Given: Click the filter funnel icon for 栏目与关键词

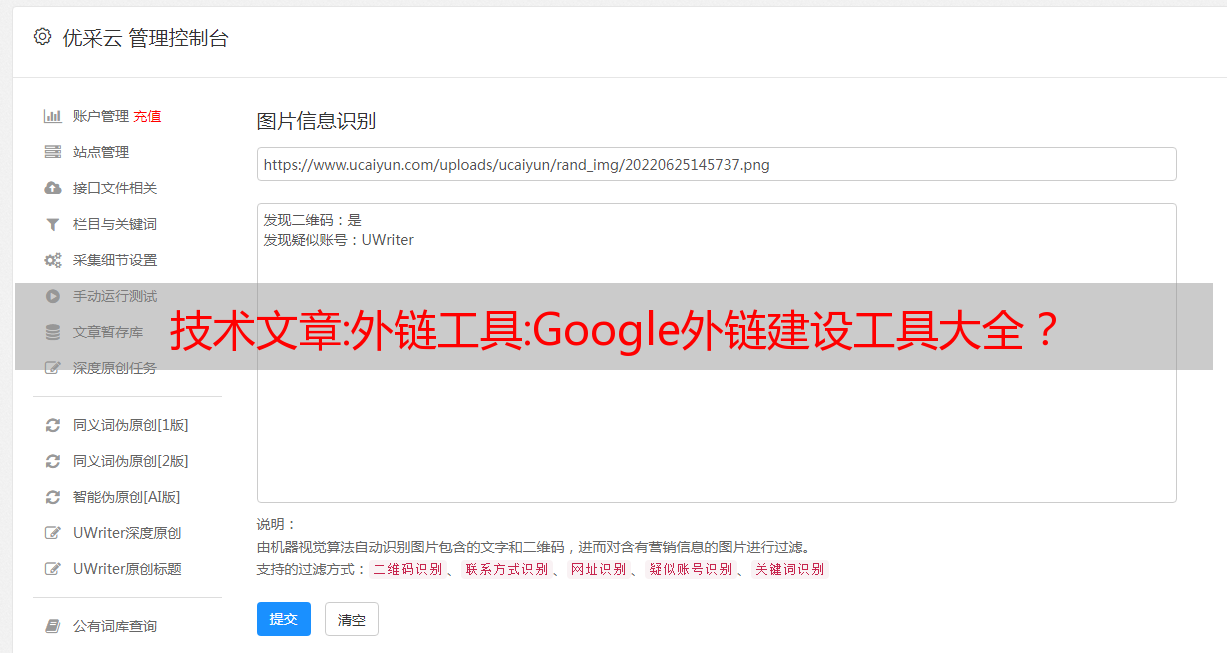Looking at the screenshot, I should click(x=53, y=224).
